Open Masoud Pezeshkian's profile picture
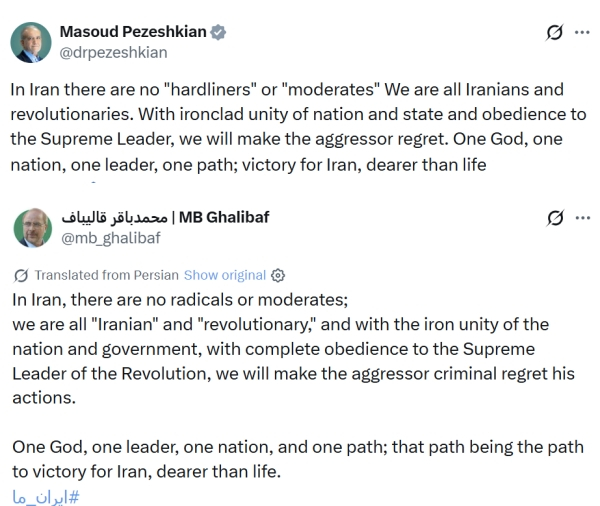 (x=31, y=41)
